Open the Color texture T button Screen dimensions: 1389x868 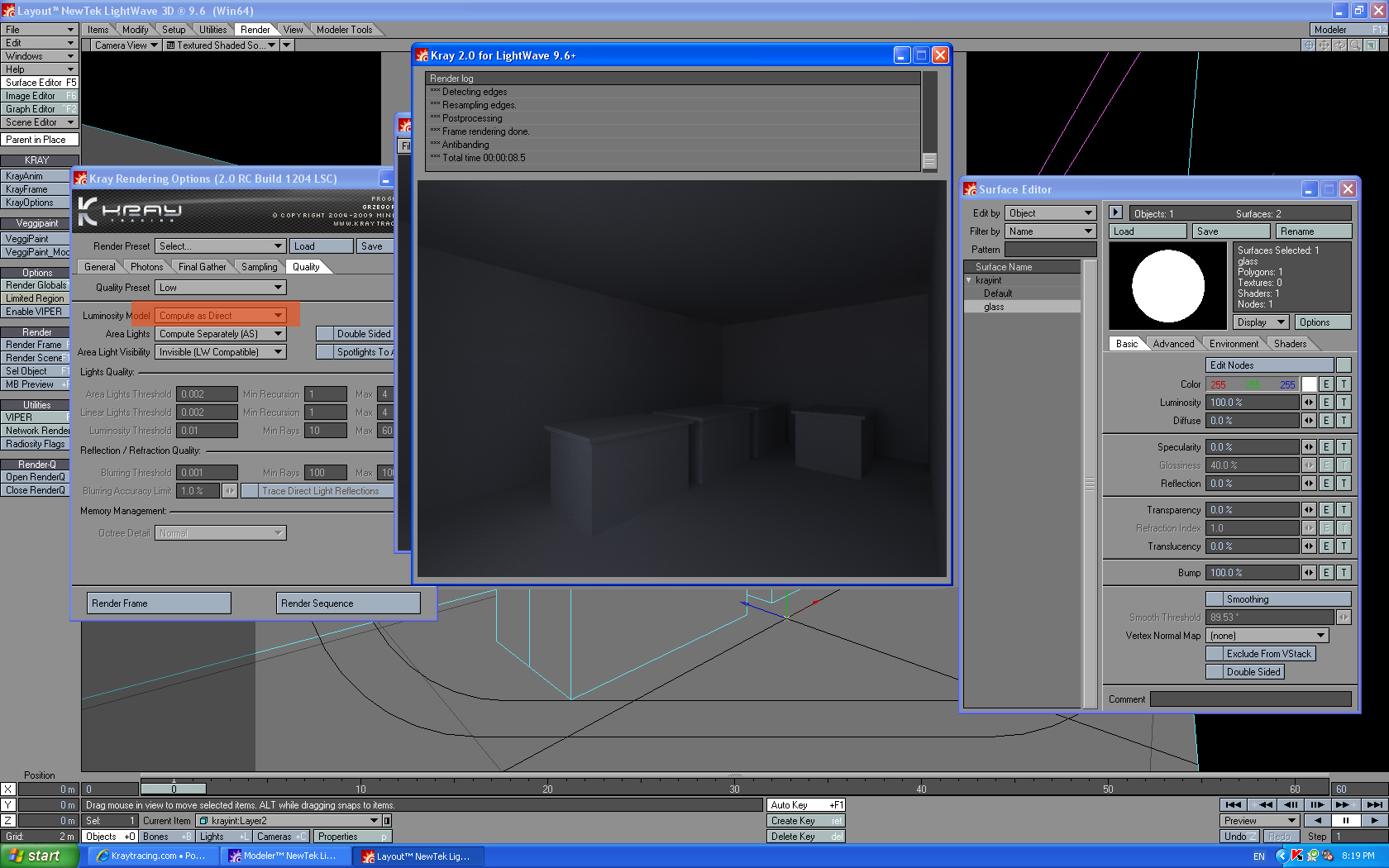(1344, 384)
